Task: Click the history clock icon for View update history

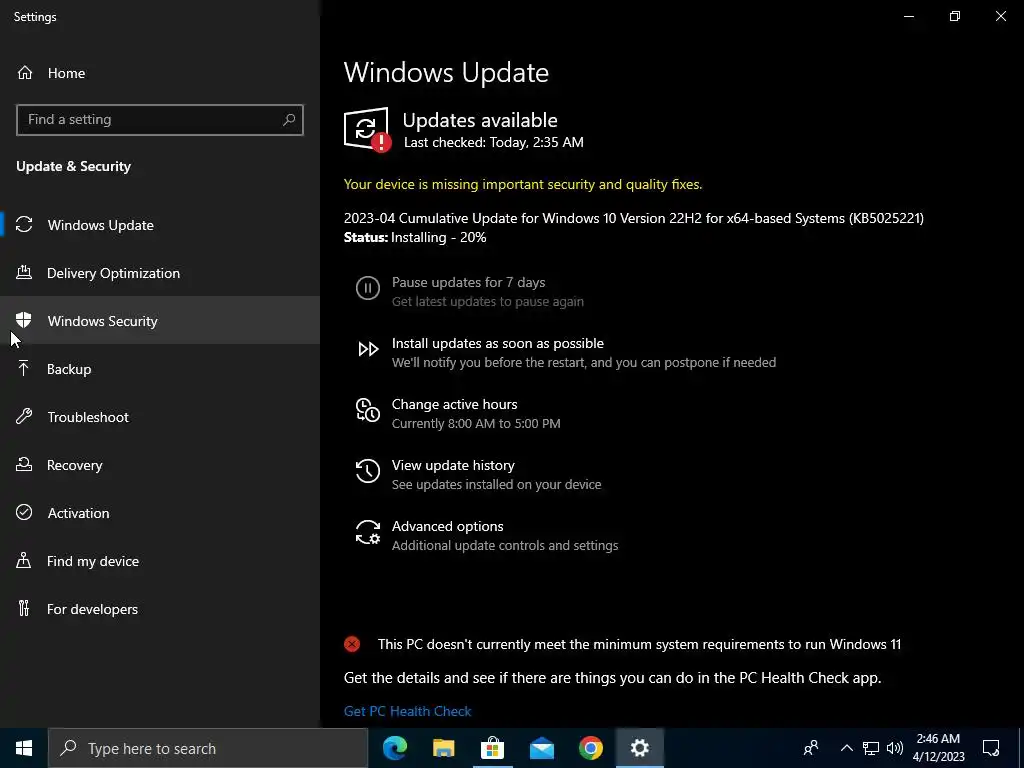Action: point(368,471)
